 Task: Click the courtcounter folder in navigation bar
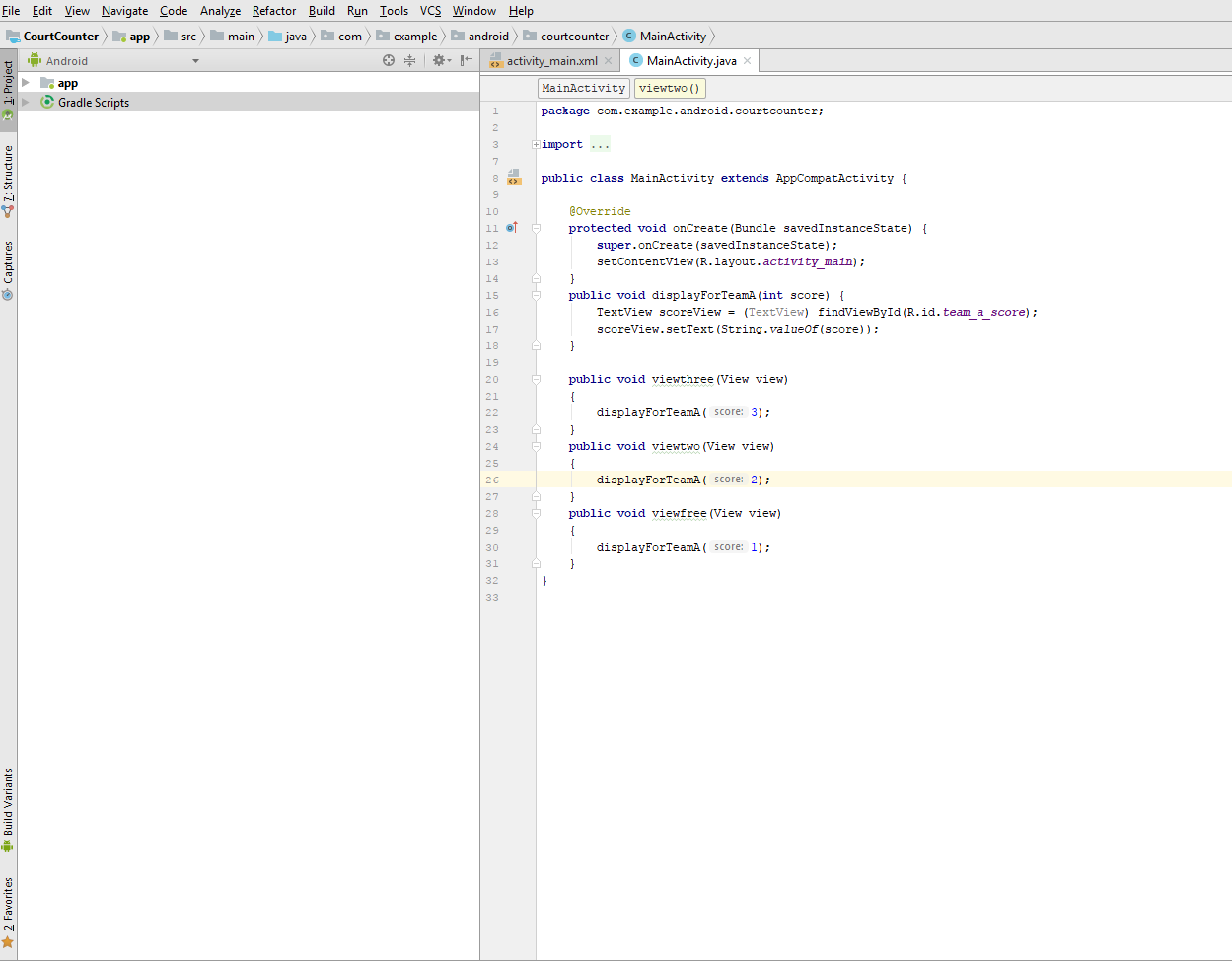(x=574, y=37)
